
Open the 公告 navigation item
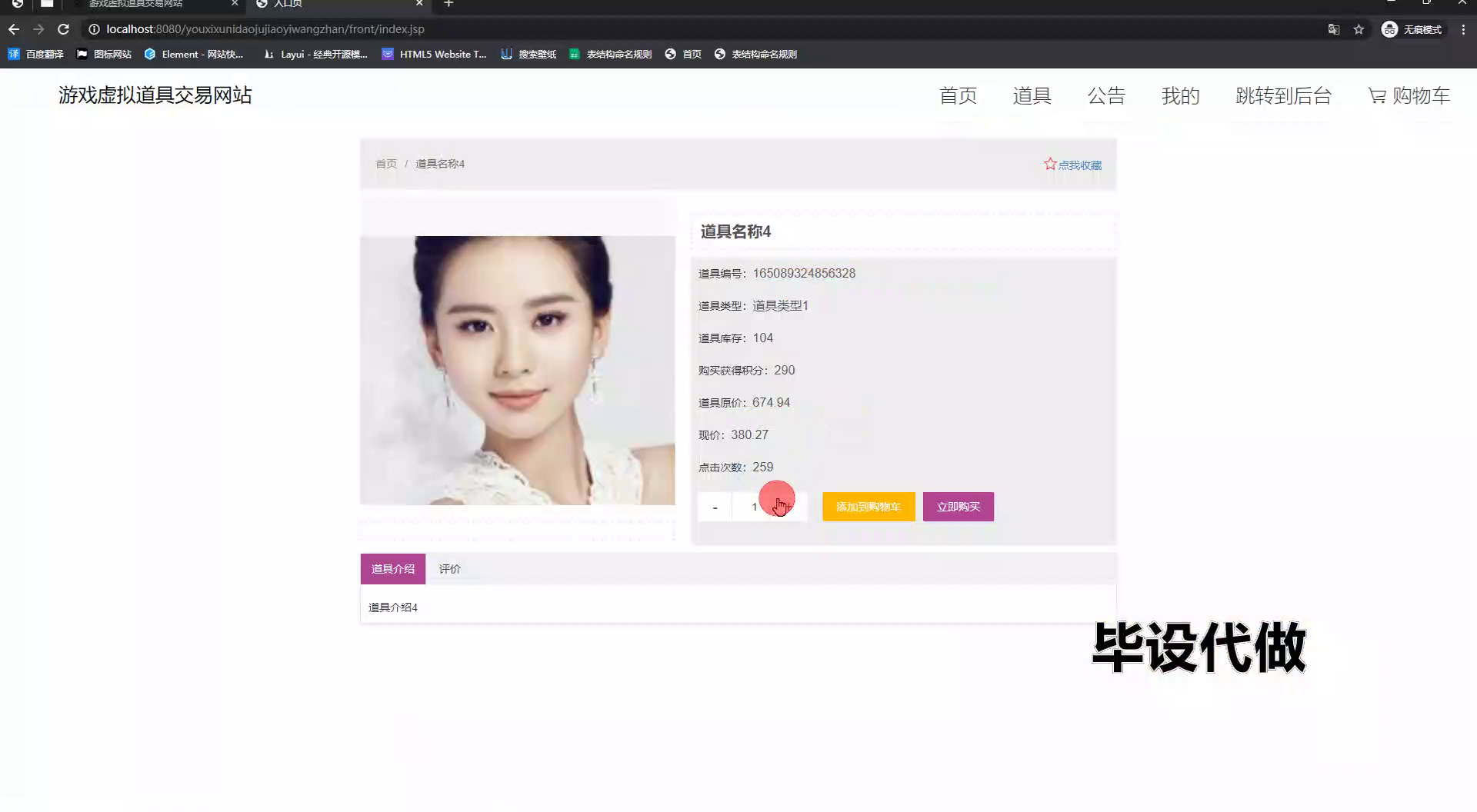pos(1106,96)
